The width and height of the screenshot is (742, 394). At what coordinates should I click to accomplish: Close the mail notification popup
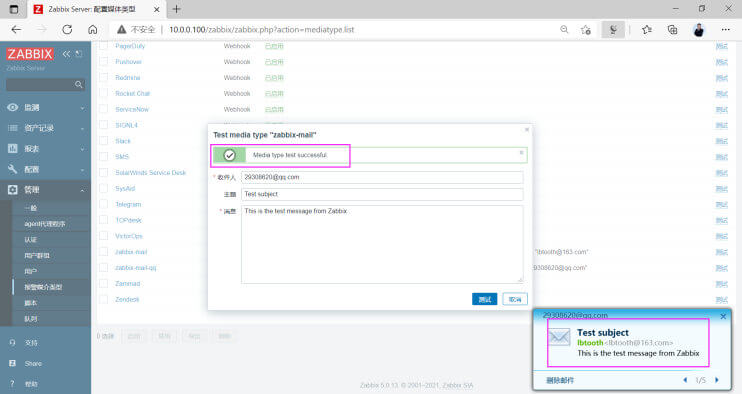[x=723, y=316]
